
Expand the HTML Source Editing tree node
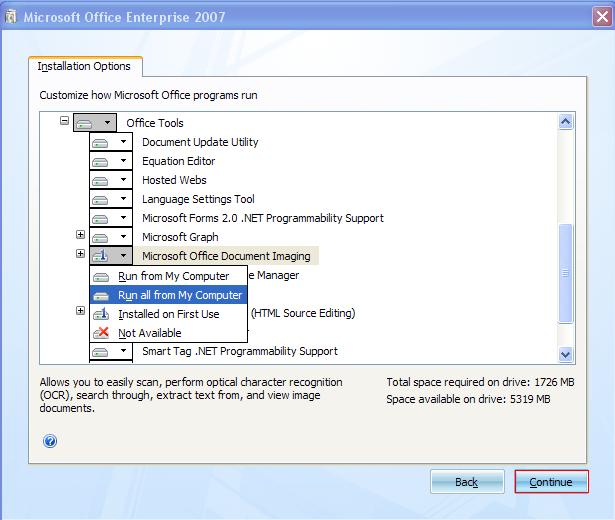(80, 311)
